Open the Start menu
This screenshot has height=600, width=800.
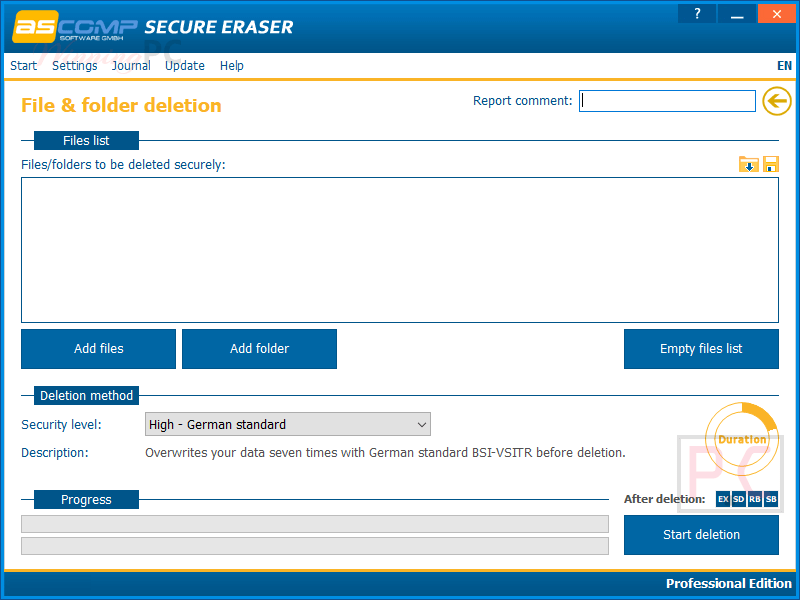(x=23, y=66)
